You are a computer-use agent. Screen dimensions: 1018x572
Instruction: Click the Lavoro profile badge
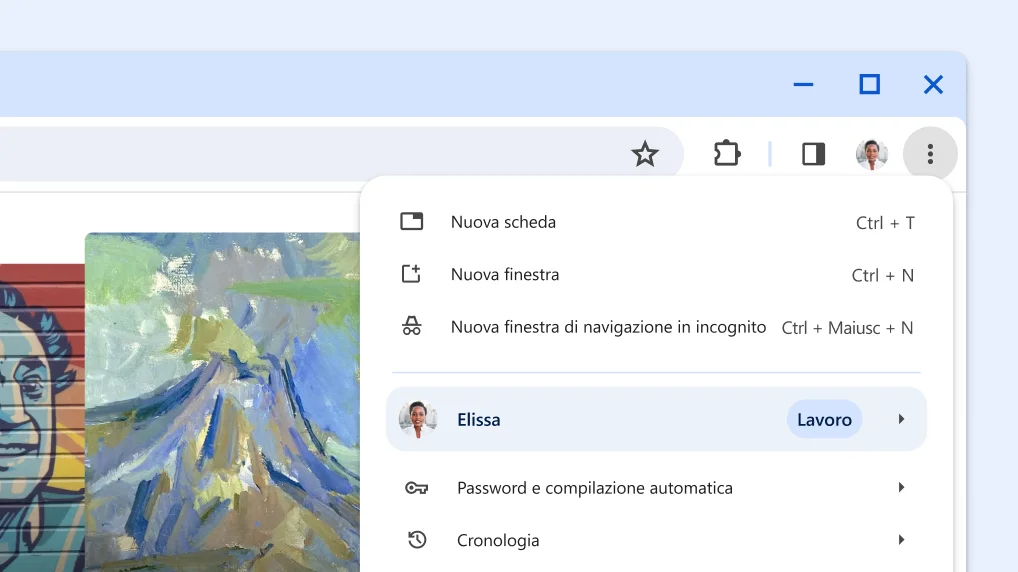pyautogui.click(x=825, y=419)
